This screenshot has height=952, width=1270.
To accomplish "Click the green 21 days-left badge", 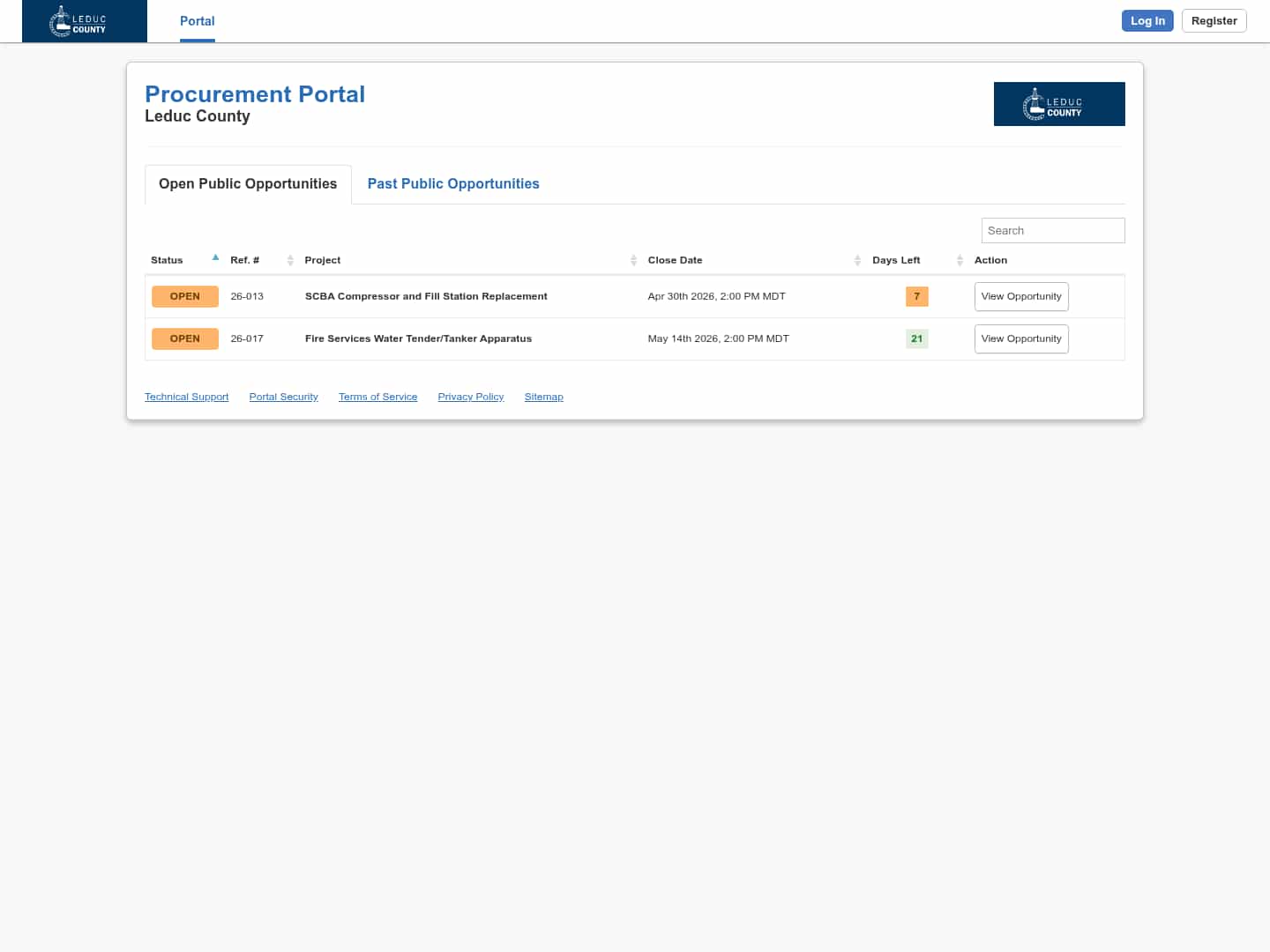I will [x=916, y=338].
